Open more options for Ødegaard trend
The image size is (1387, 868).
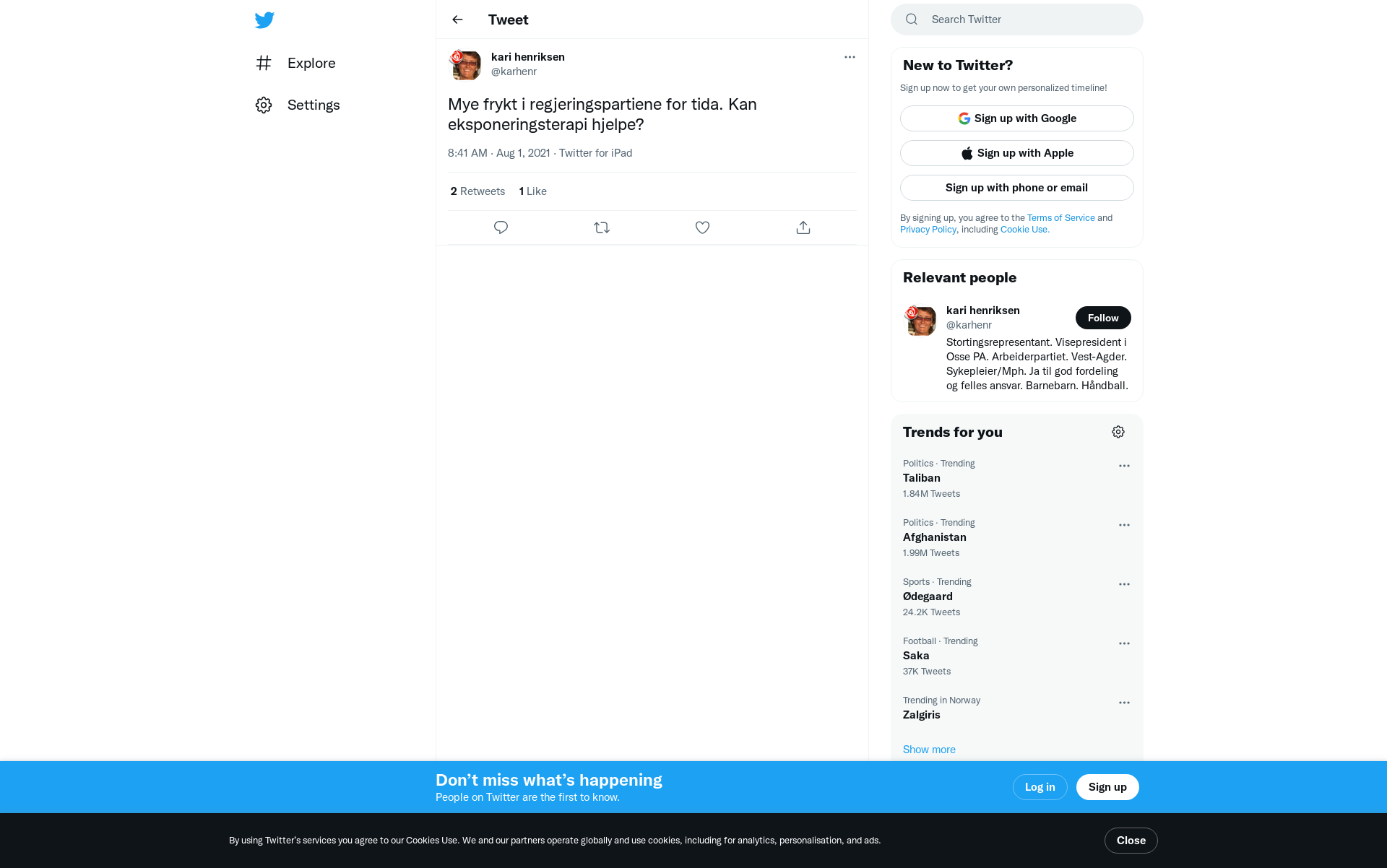1124,584
